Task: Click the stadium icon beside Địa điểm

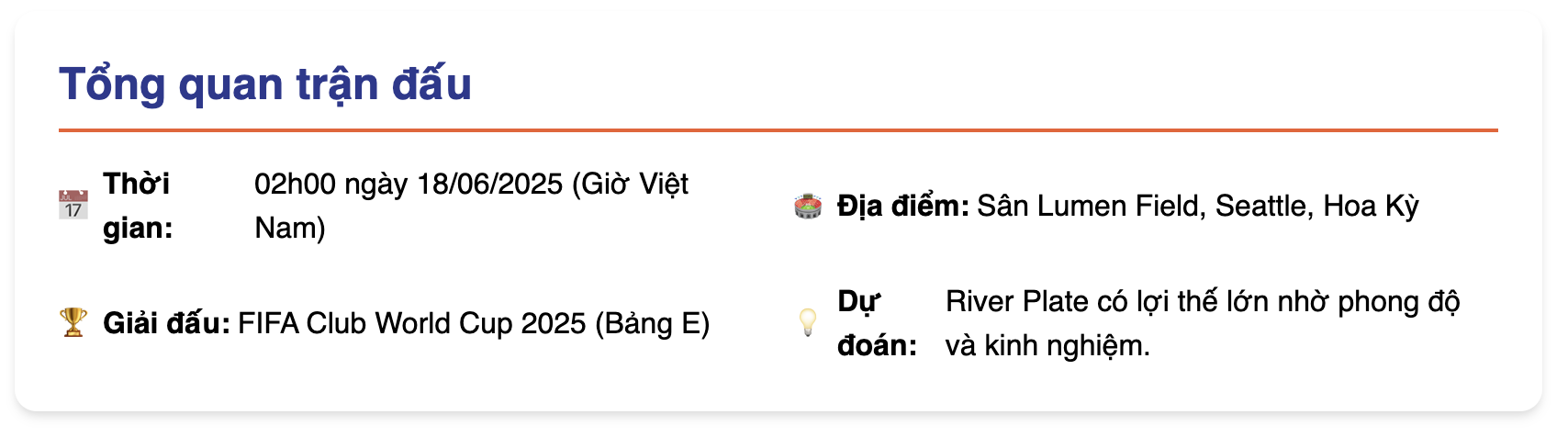Action: click(x=808, y=206)
